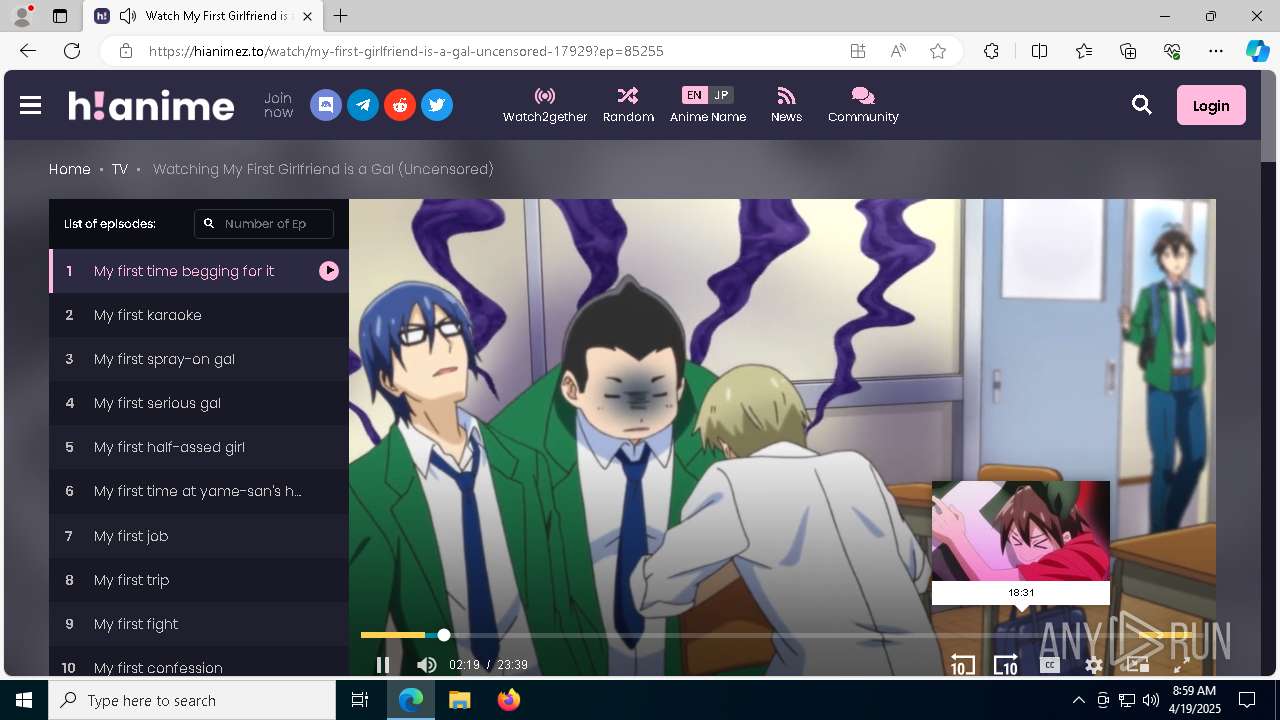Screen dimensions: 1280x720
Task: Open File Explorer from taskbar
Action: pyautogui.click(x=459, y=700)
